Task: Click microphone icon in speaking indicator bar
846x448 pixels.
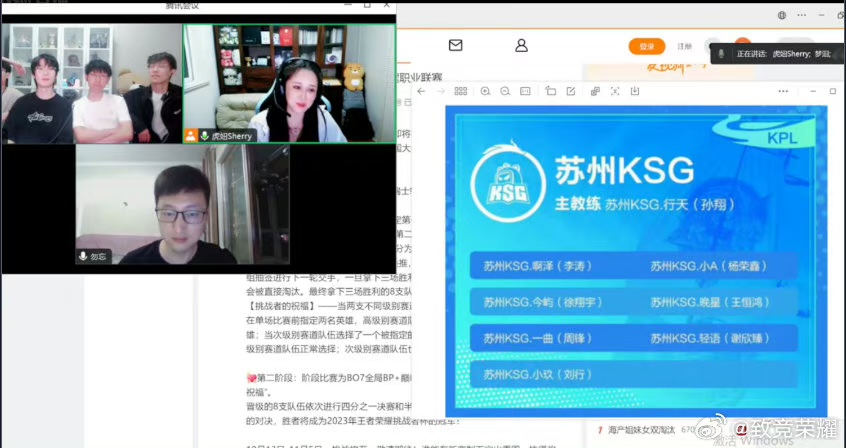Action: pyautogui.click(x=721, y=54)
